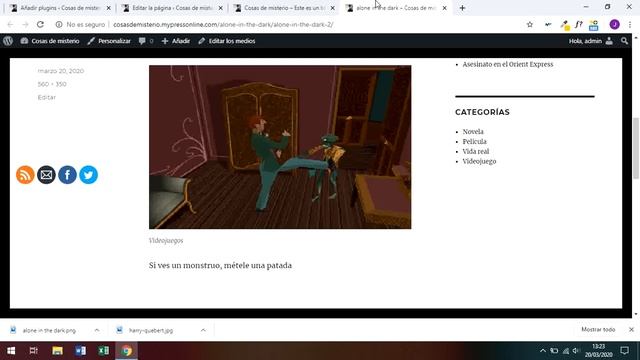Click 'Editar los medios' in admin bar
The image size is (640, 360).
click(227, 41)
